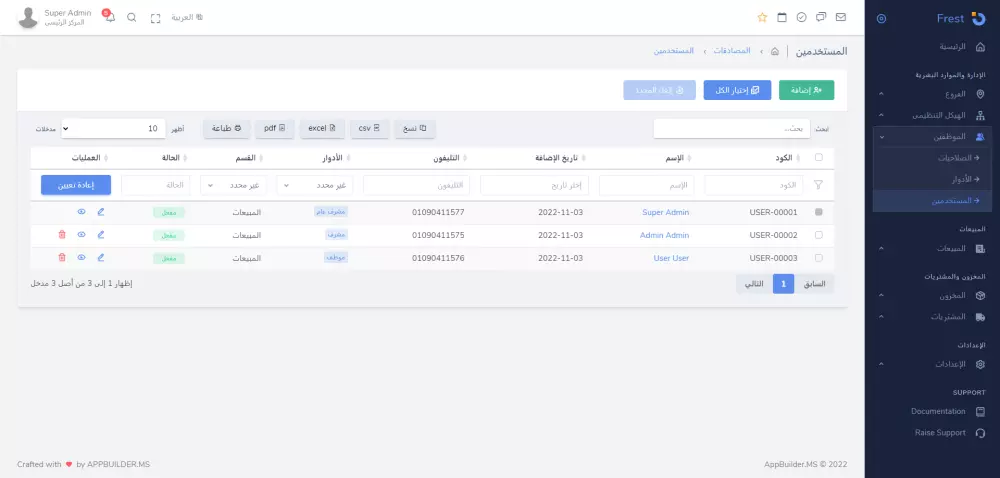The width and height of the screenshot is (1000, 478).
Task: Go to التالي next page
Action: point(754,284)
